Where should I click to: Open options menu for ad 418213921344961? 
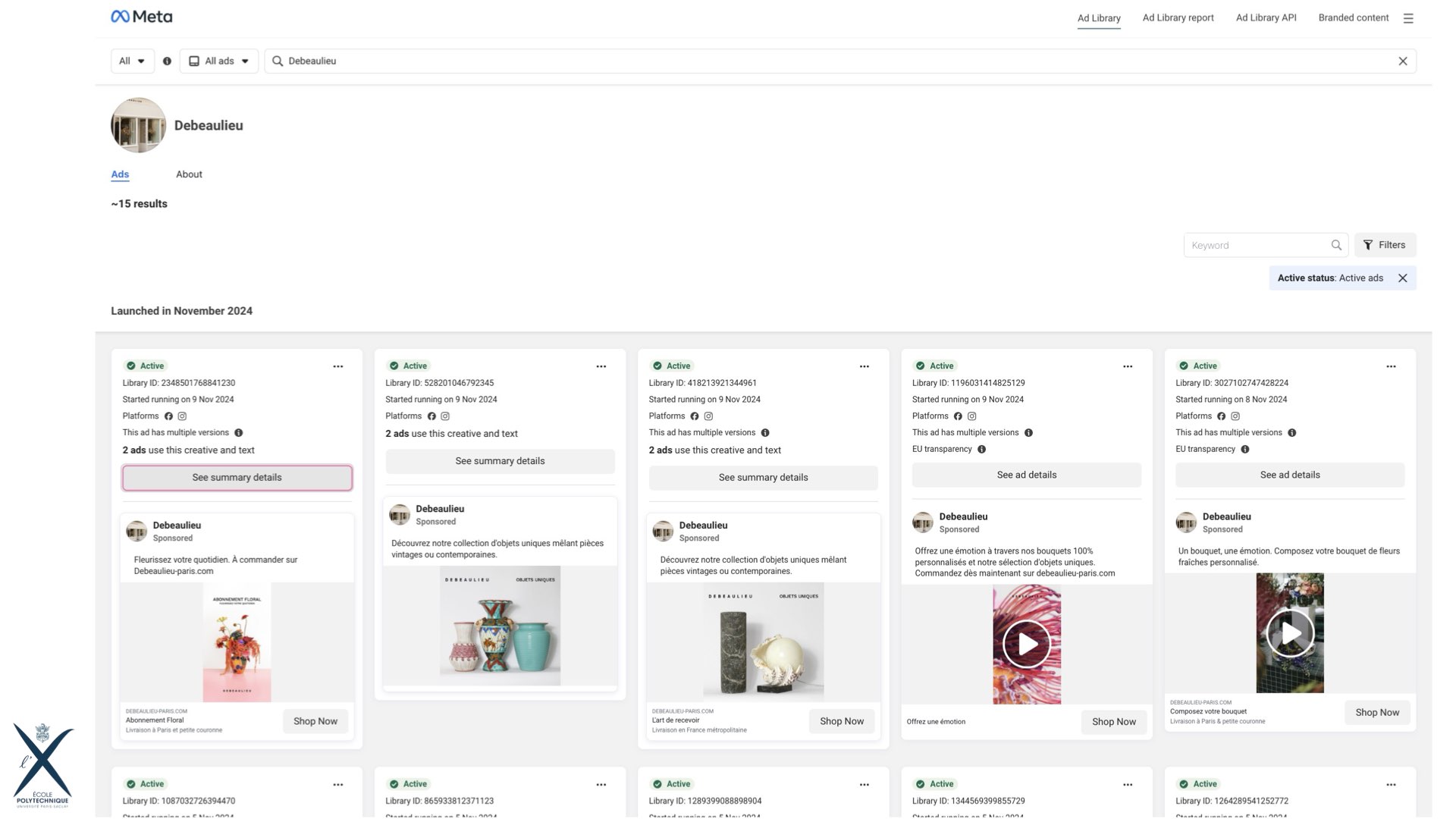click(864, 366)
